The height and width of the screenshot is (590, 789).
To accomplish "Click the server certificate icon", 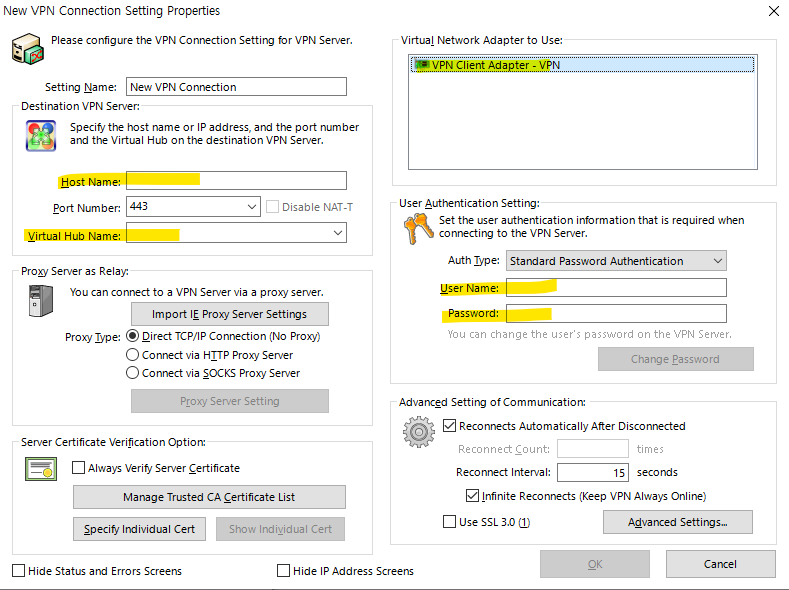I will click(x=41, y=469).
